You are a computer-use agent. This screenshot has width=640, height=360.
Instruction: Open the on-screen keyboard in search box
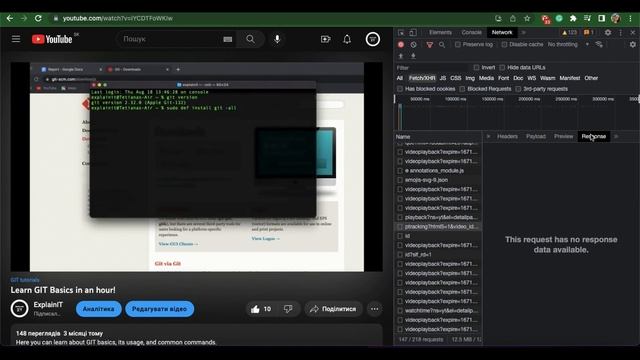[228, 39]
